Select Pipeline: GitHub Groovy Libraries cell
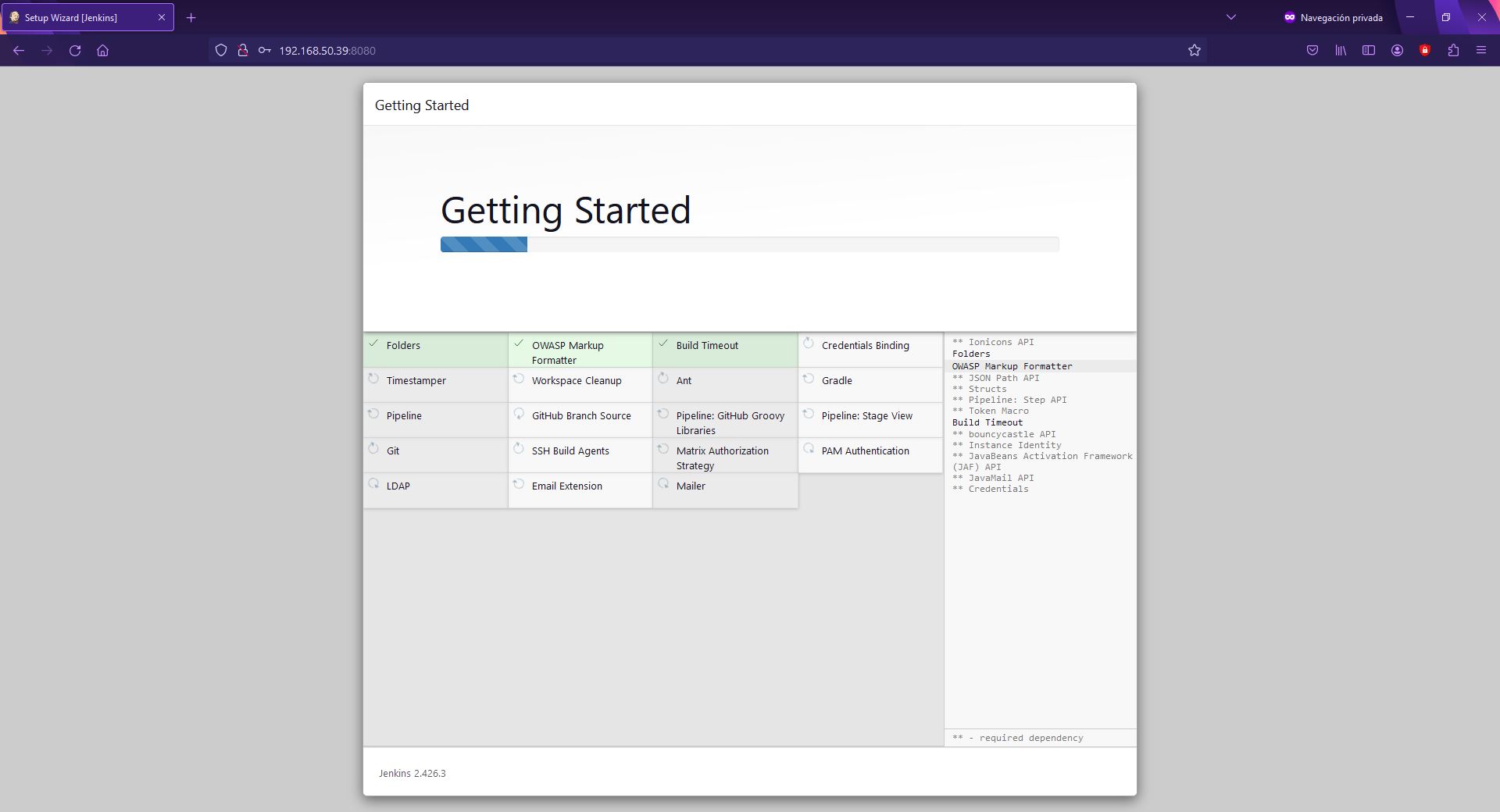Image resolution: width=1500 pixels, height=812 pixels. coord(726,420)
